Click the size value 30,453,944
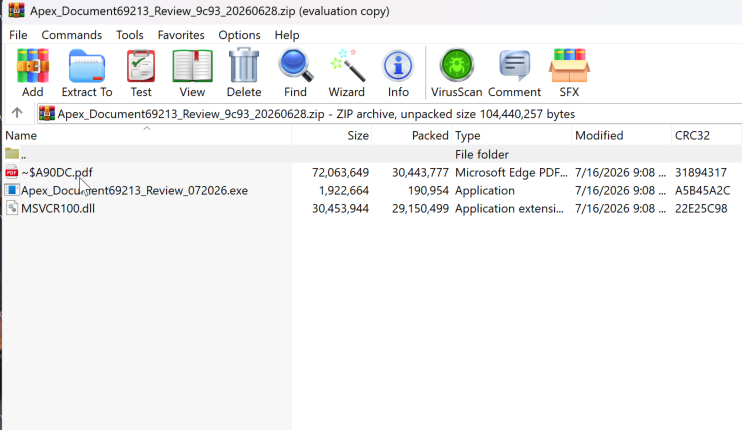This screenshot has height=430, width=742. [x=340, y=208]
